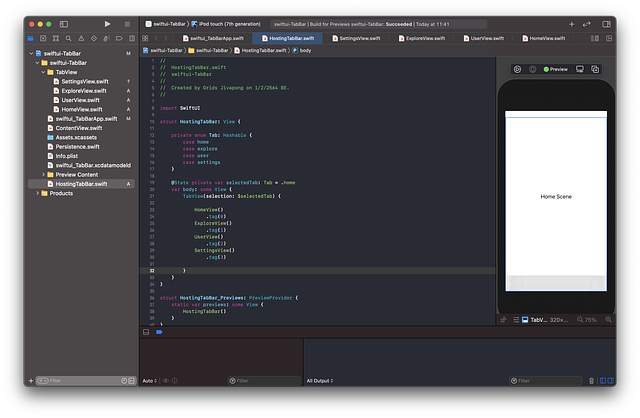Expand the Preview Content folder
The image size is (640, 418).
point(43,175)
